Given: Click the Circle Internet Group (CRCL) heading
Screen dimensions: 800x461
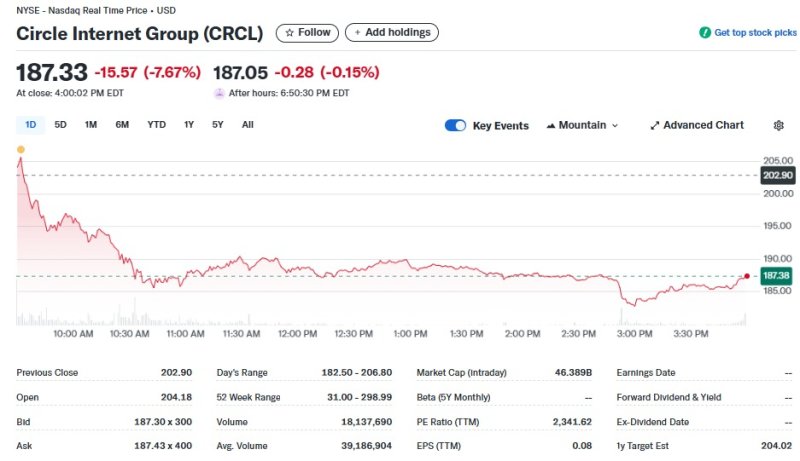Looking at the screenshot, I should coord(140,34).
